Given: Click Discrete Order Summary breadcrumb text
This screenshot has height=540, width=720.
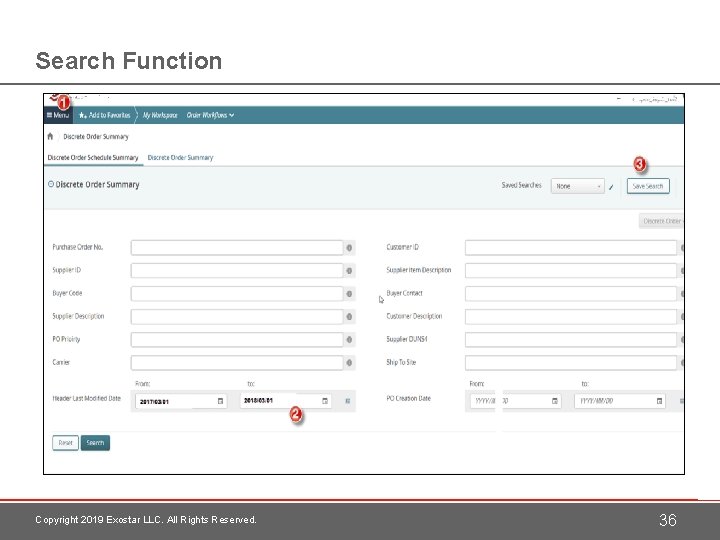Looking at the screenshot, I should (96, 136).
